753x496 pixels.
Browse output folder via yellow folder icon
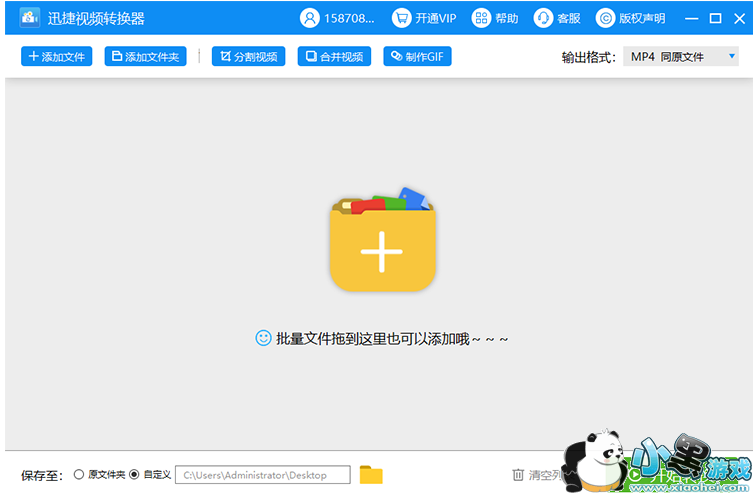pyautogui.click(x=371, y=474)
